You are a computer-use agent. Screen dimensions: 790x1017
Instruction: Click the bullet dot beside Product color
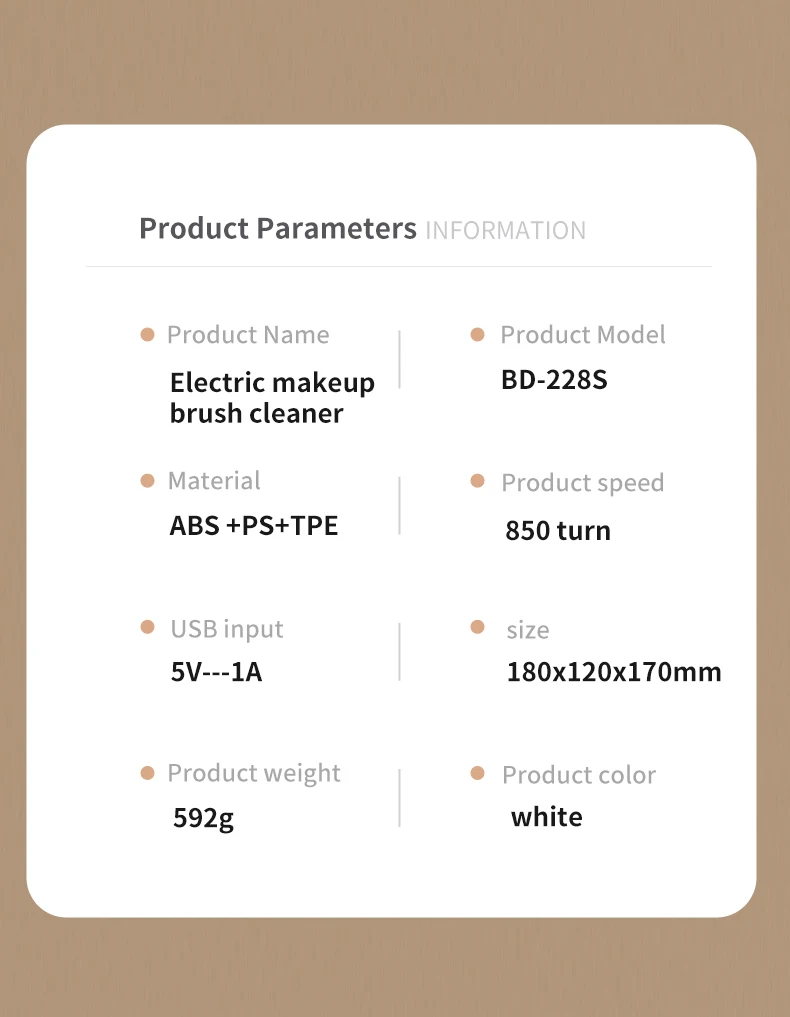pos(477,773)
